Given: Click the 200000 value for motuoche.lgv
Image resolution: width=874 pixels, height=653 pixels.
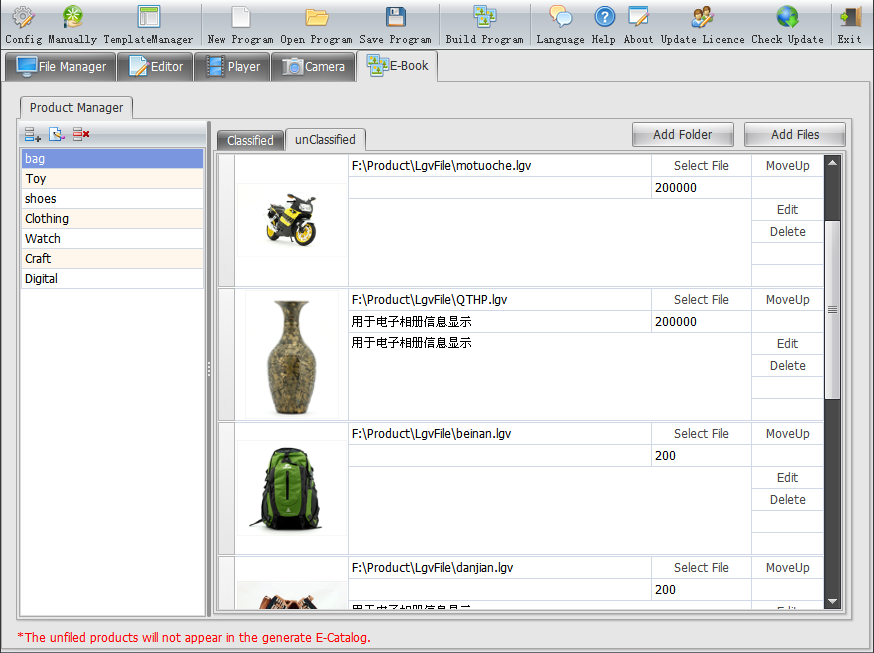Looking at the screenshot, I should pyautogui.click(x=676, y=188).
